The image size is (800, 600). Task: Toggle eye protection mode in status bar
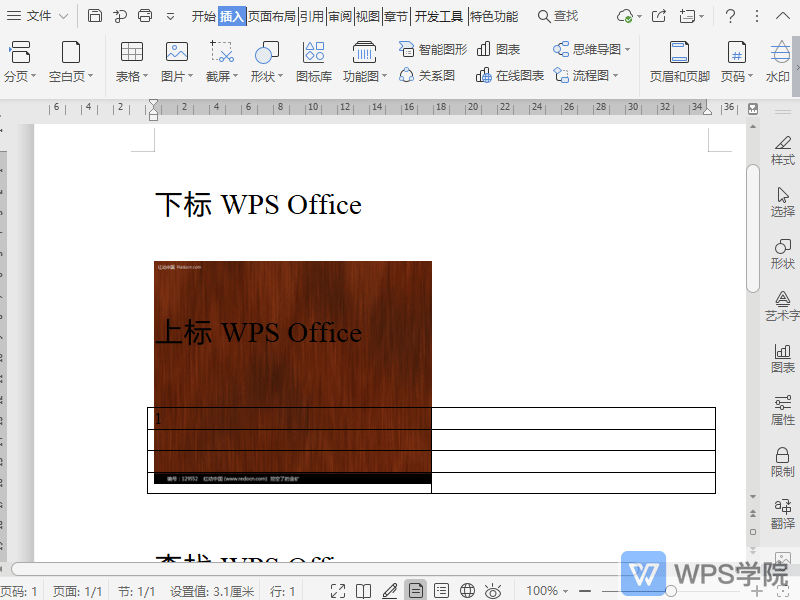click(493, 591)
